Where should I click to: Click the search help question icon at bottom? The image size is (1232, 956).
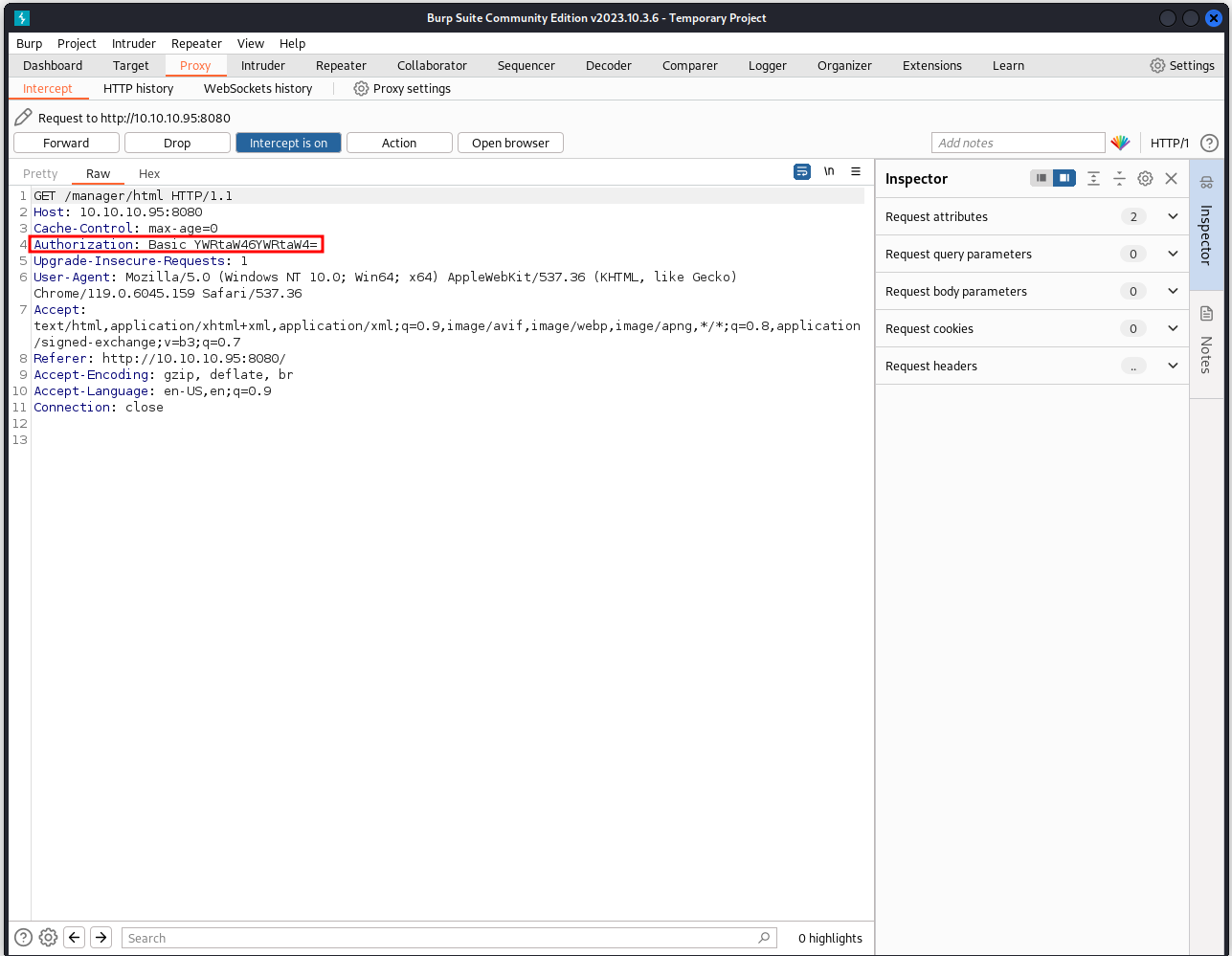point(23,938)
